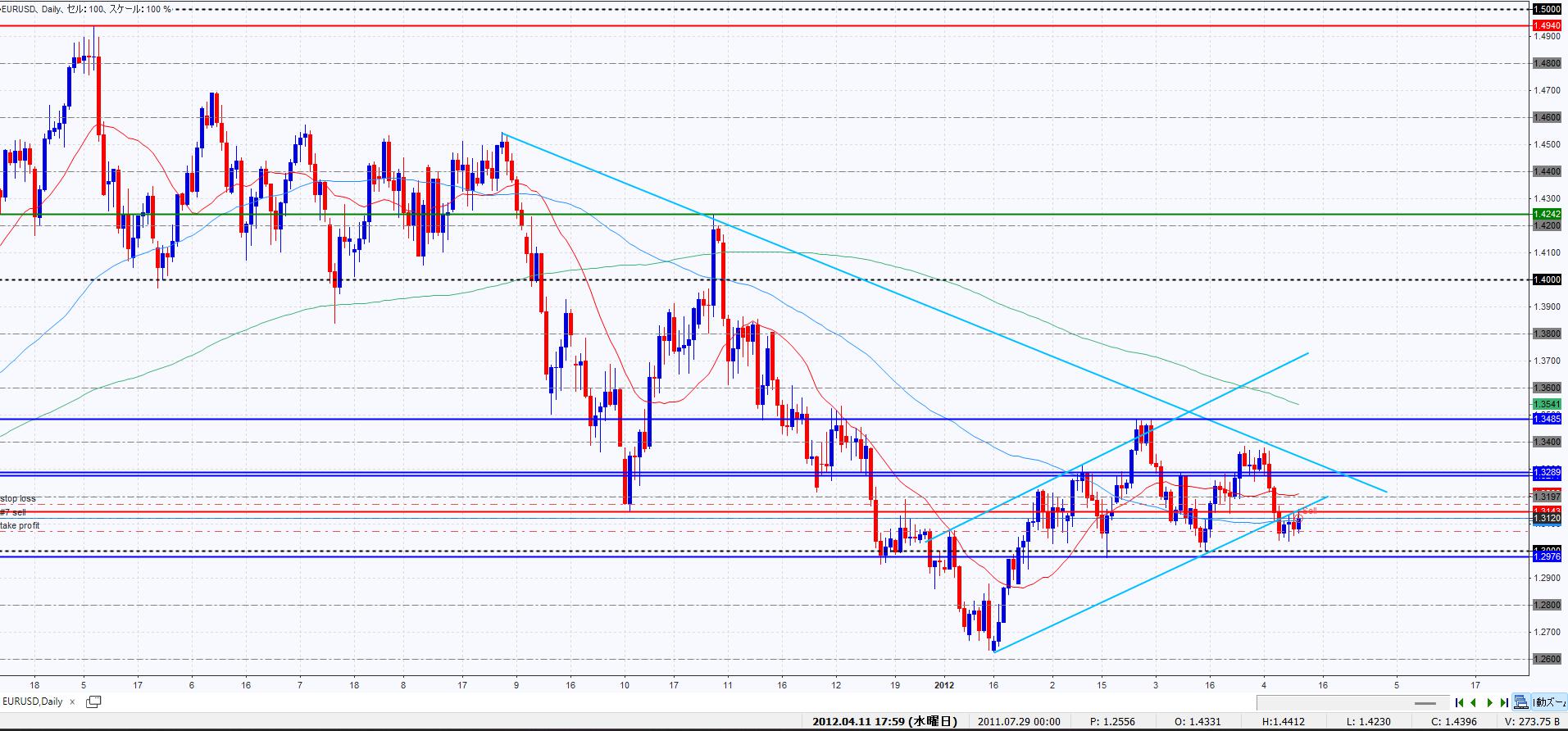Click the cascade windows icon near auto zoom
This screenshot has width=1568, height=731.
tap(1520, 702)
